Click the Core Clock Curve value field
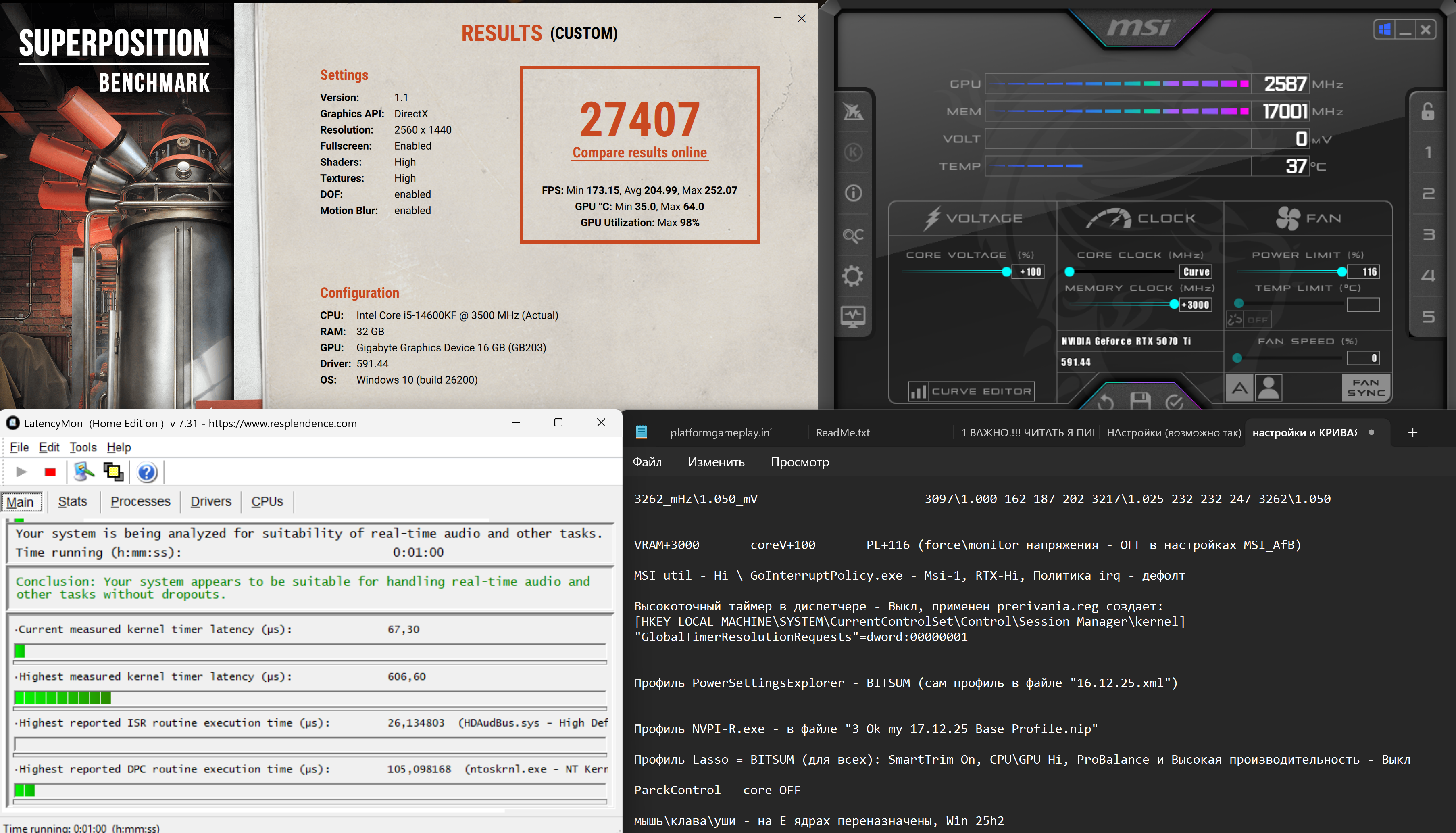Image resolution: width=1456 pixels, height=833 pixels. 1196,272
